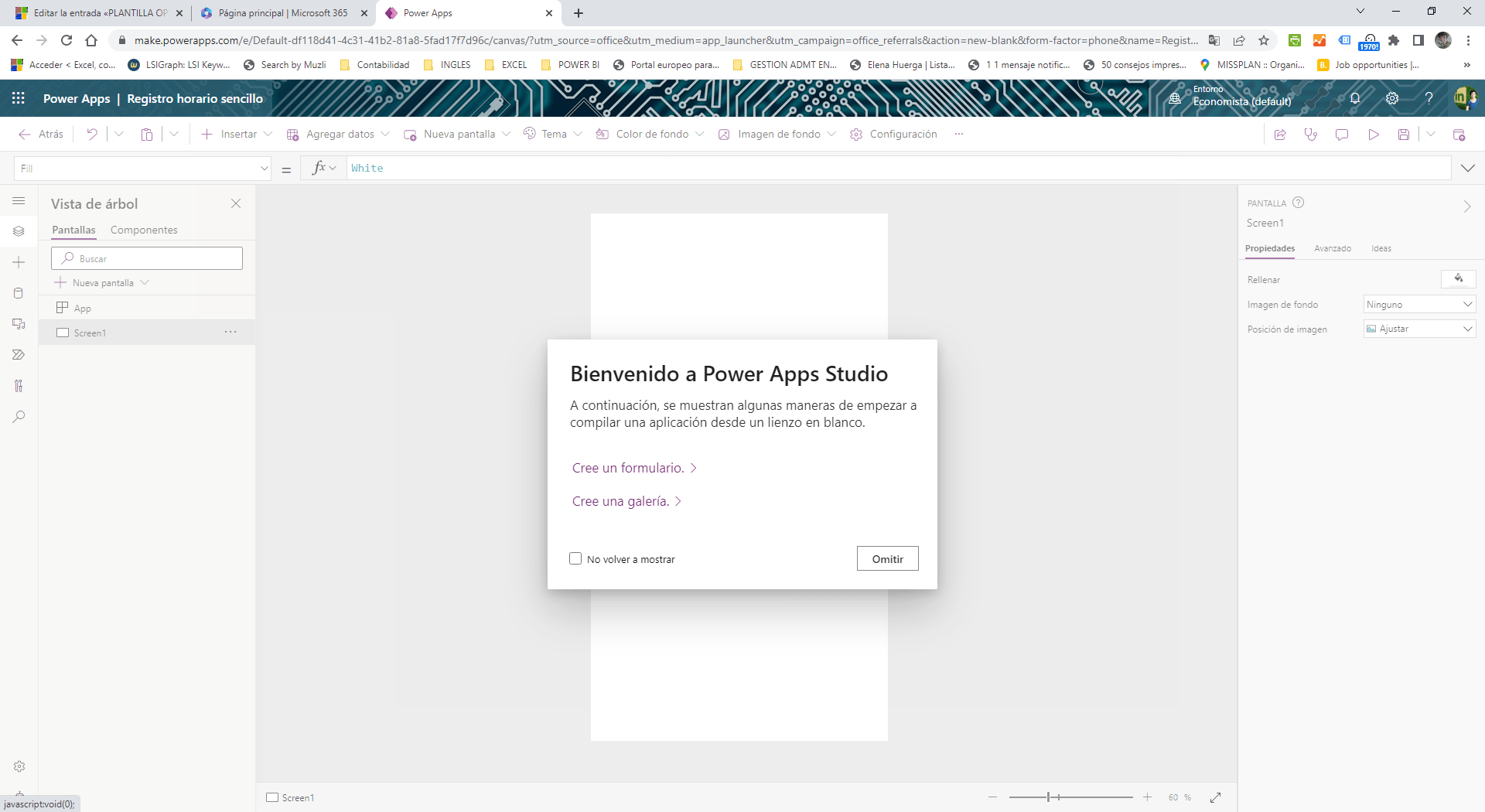Toggle the hamburger menu in left rail
Screen dimensions: 1485x812
[19, 201]
